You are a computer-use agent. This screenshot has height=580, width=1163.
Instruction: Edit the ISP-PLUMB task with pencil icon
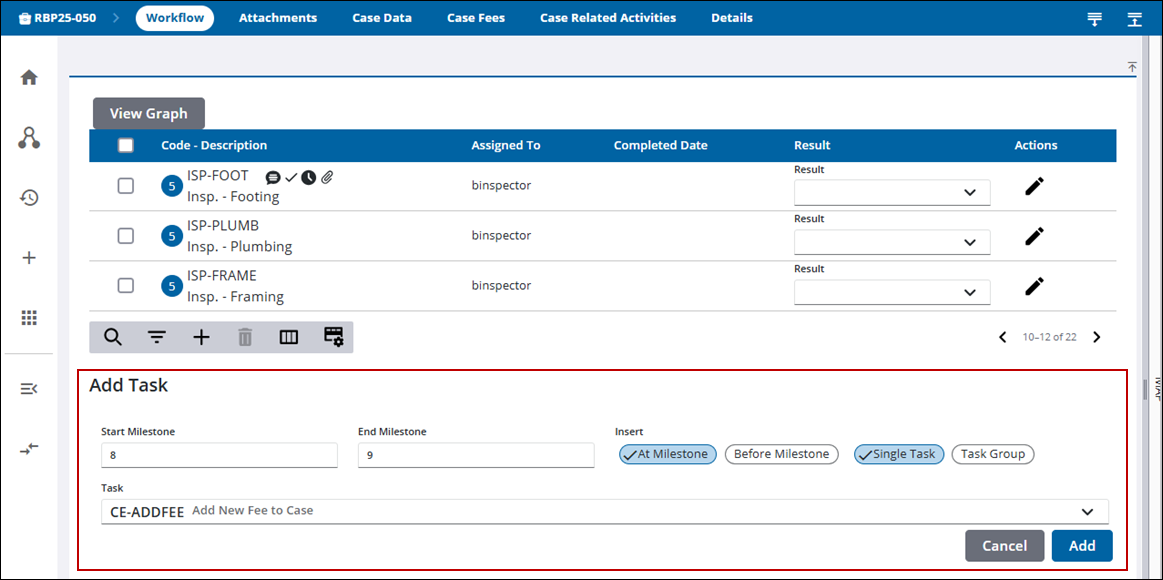point(1034,236)
